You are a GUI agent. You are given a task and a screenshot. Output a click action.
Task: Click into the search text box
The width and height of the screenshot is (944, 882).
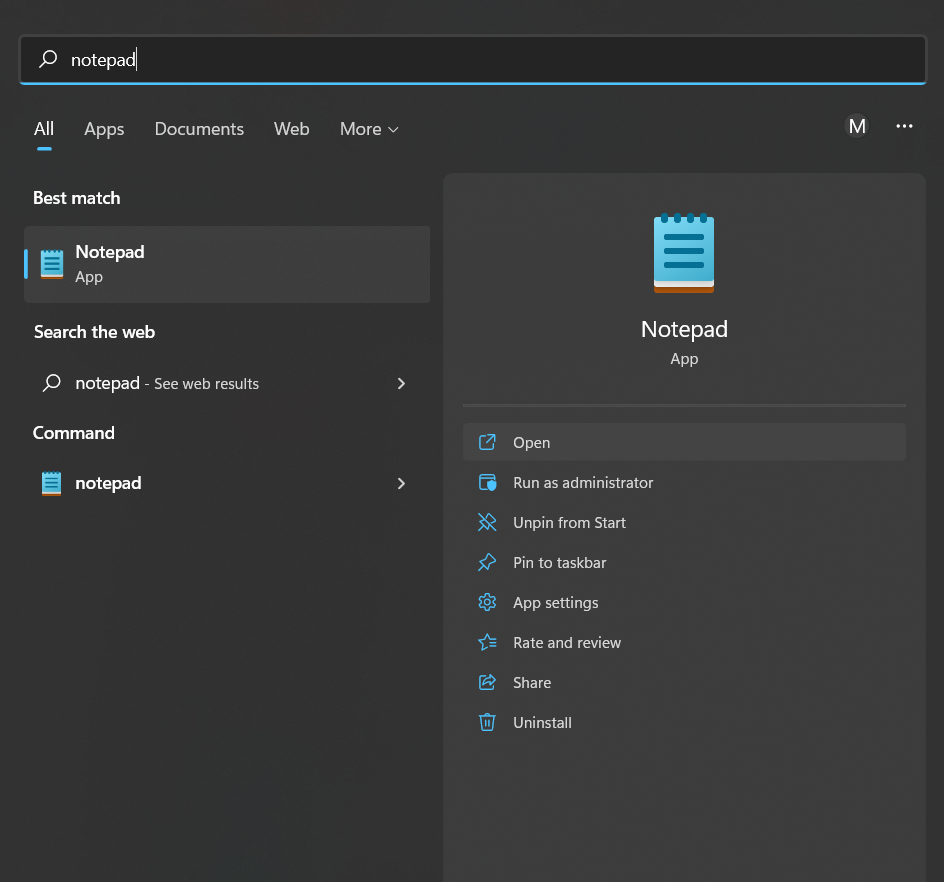click(x=480, y=60)
